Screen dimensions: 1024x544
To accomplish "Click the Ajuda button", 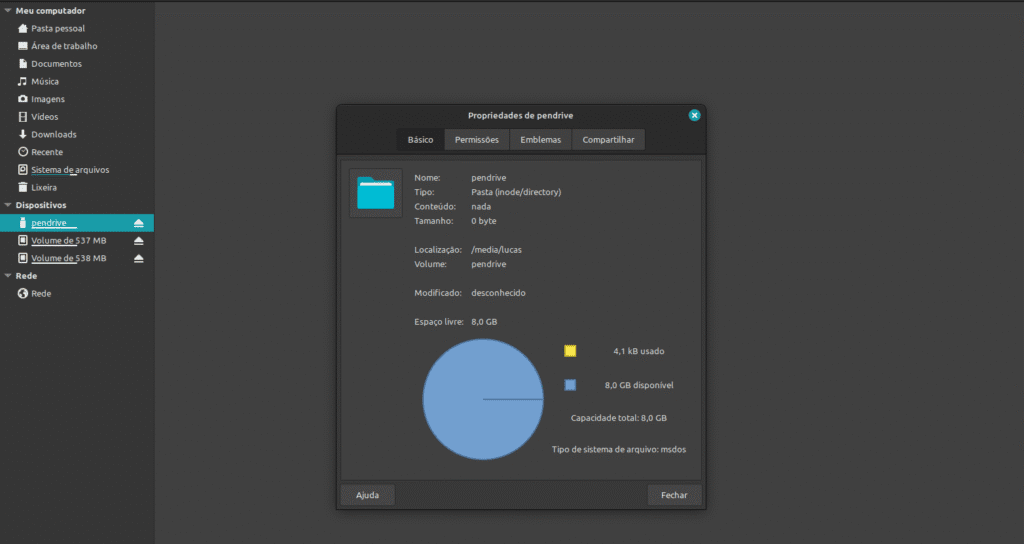I will click(367, 495).
